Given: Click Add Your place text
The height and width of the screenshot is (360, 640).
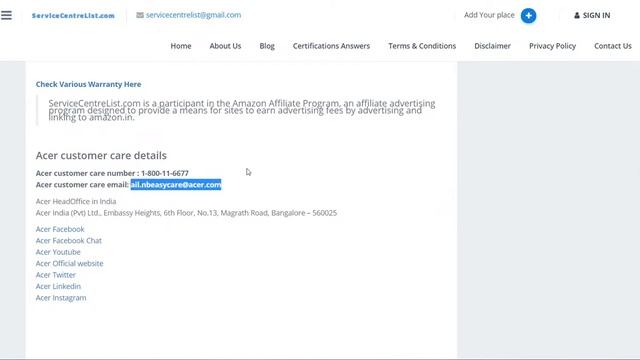Looking at the screenshot, I should [489, 15].
